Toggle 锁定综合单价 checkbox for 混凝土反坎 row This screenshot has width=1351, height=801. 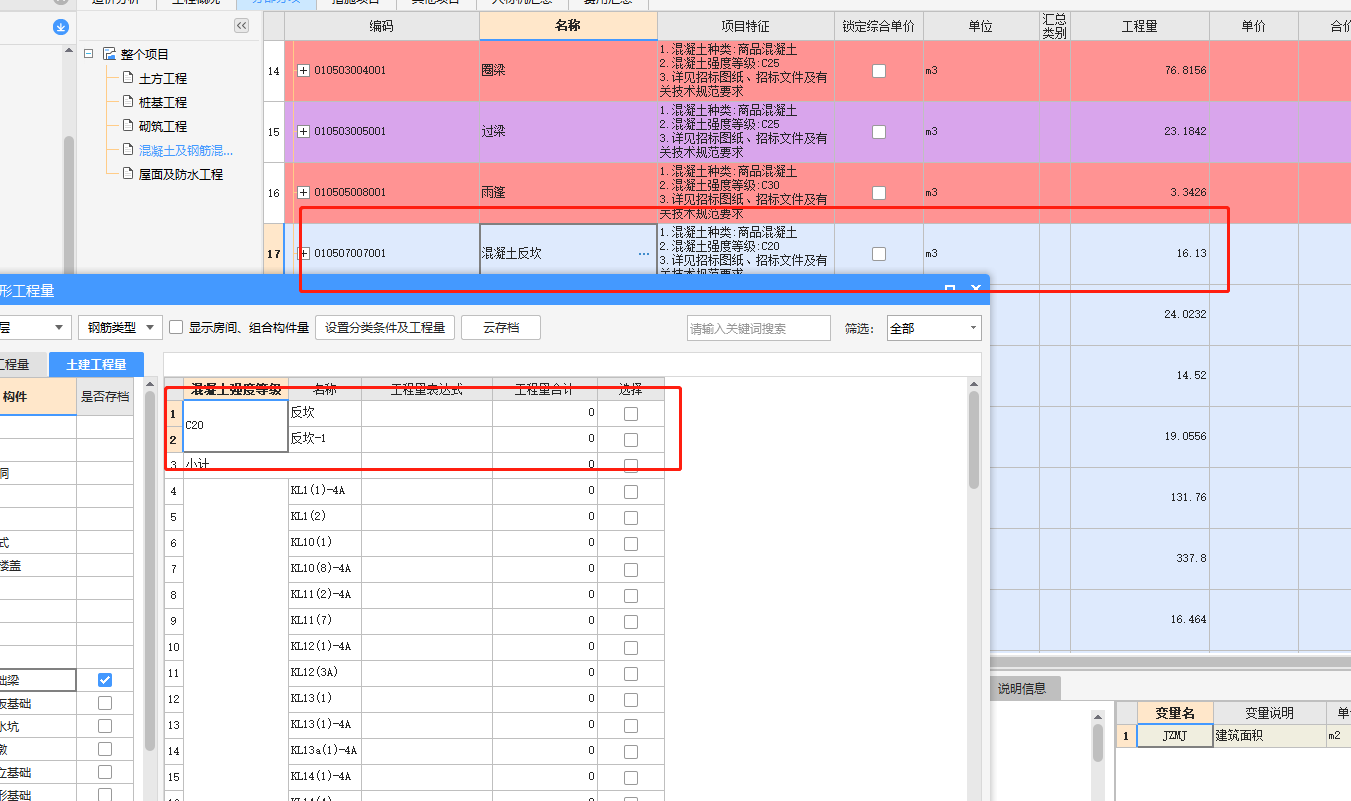tap(878, 254)
